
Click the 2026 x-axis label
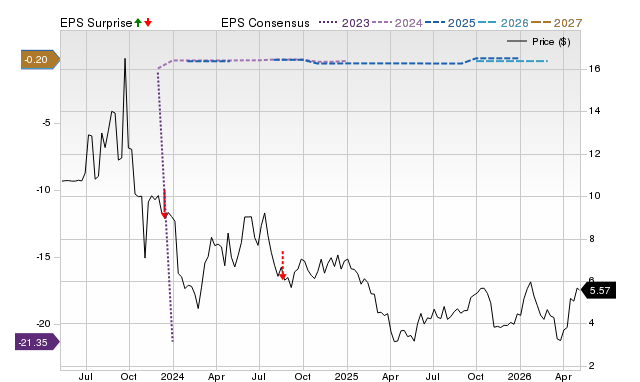(519, 376)
